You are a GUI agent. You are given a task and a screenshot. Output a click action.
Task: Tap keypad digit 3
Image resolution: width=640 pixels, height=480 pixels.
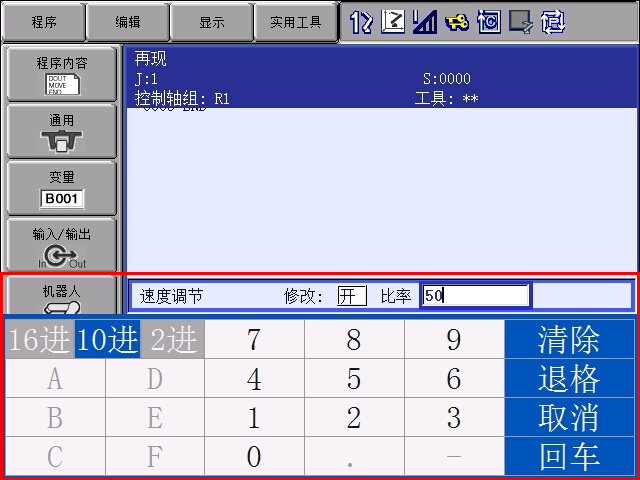(454, 417)
